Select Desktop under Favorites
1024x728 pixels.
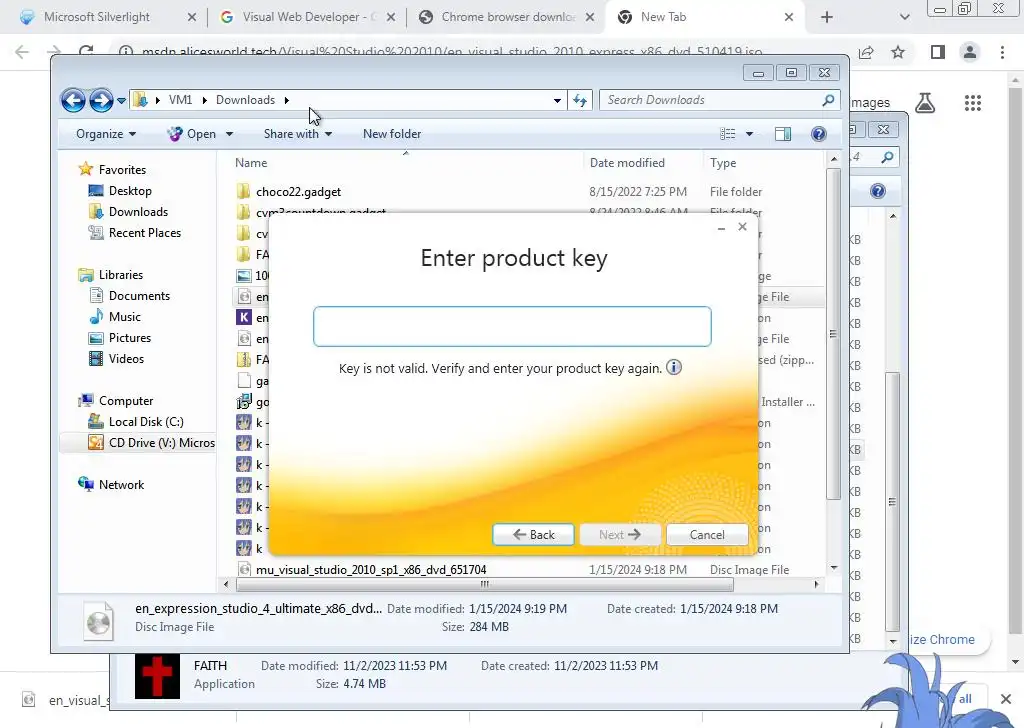[130, 191]
